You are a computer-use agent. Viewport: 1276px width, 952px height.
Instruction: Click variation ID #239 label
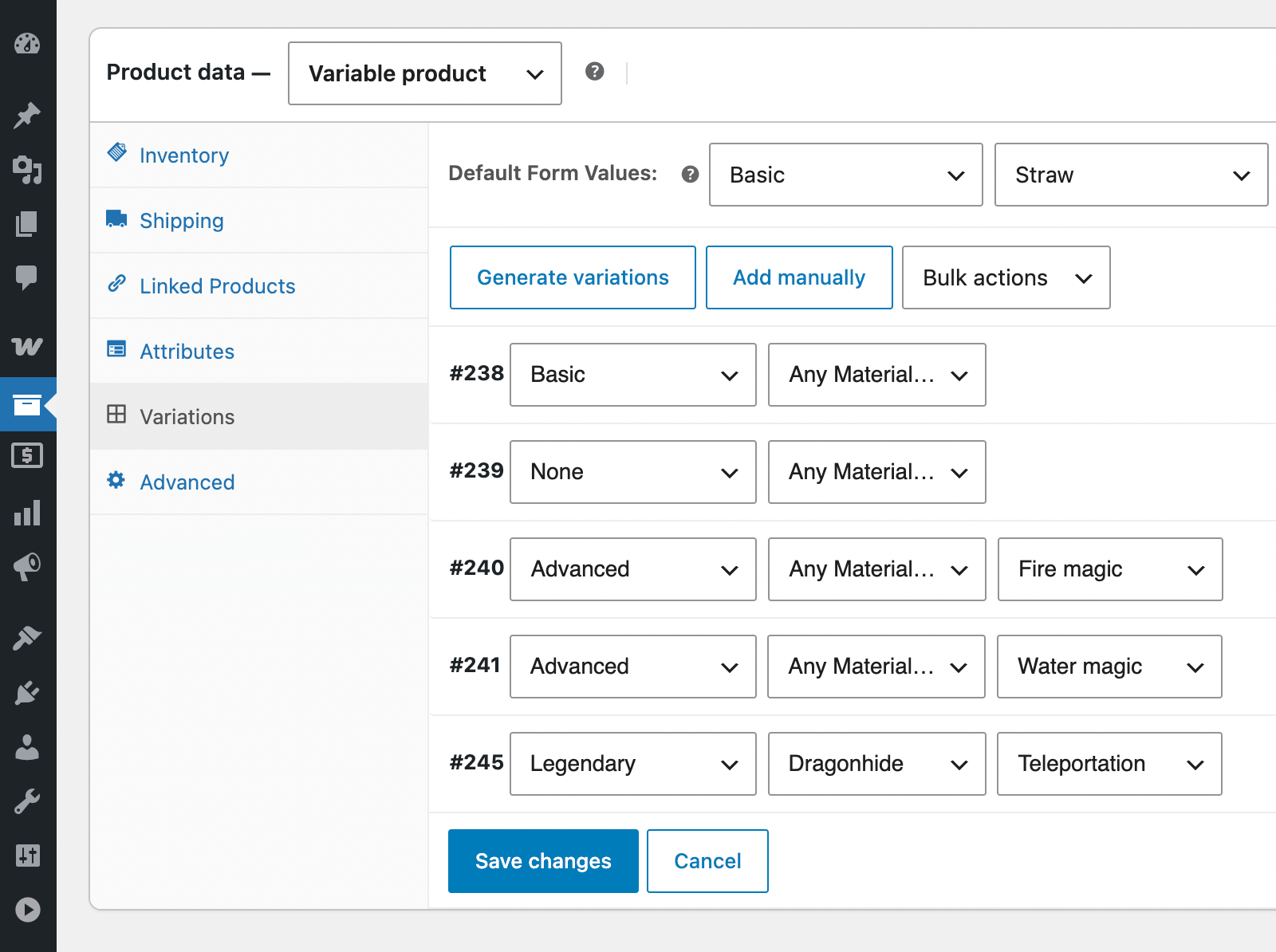476,470
